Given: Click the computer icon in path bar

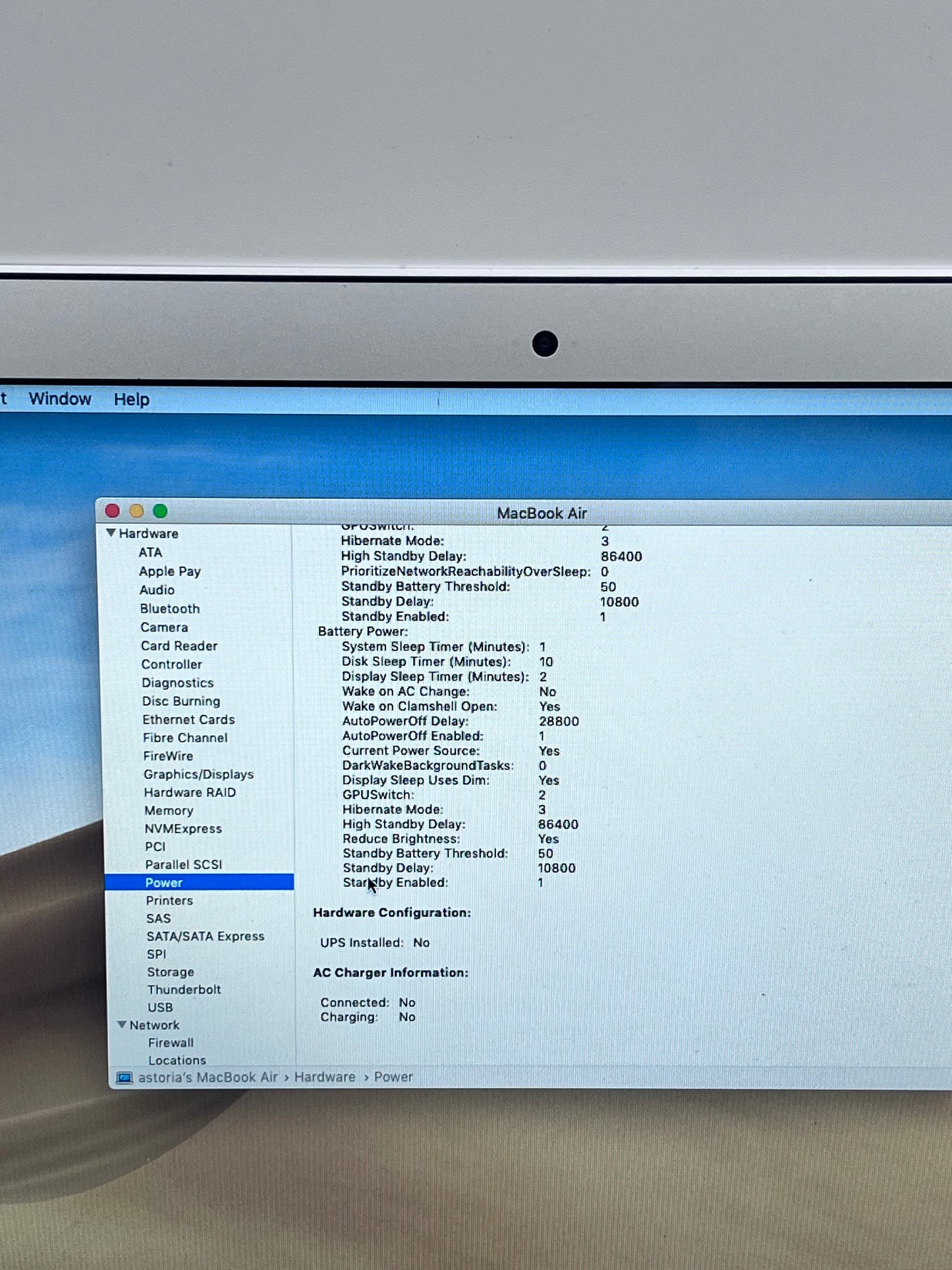Looking at the screenshot, I should click(x=124, y=1078).
